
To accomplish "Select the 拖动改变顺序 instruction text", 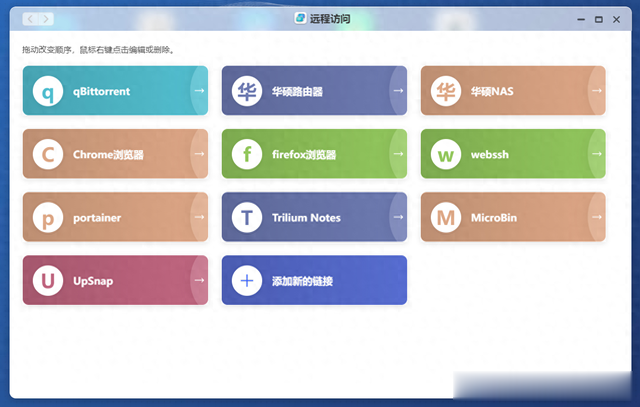I will (98, 50).
